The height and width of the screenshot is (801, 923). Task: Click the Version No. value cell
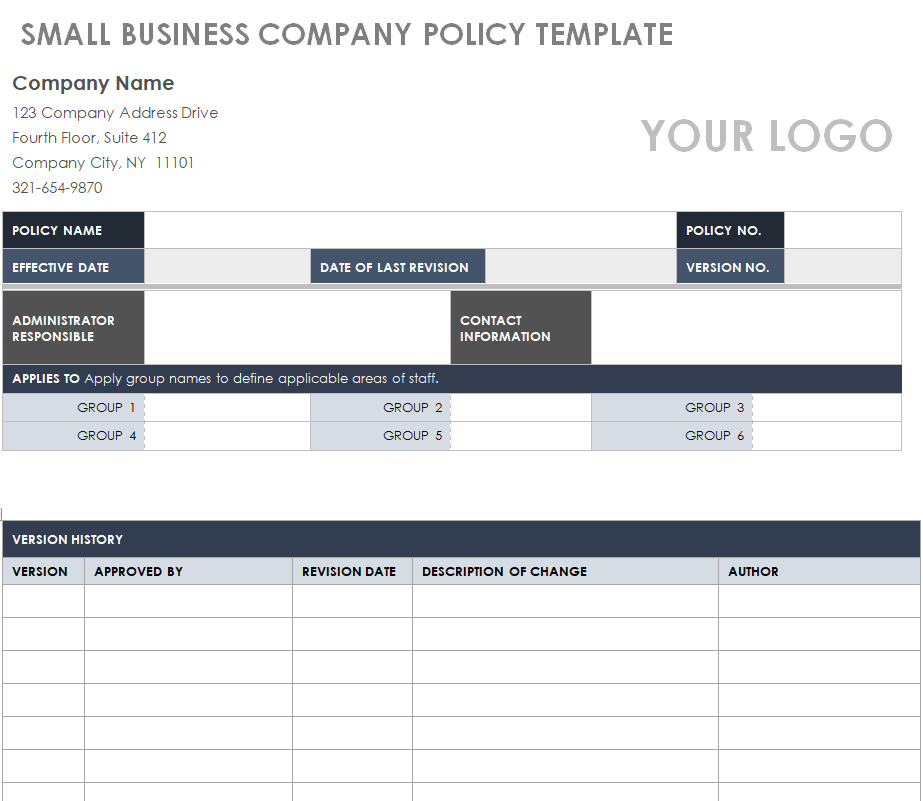tap(842, 267)
